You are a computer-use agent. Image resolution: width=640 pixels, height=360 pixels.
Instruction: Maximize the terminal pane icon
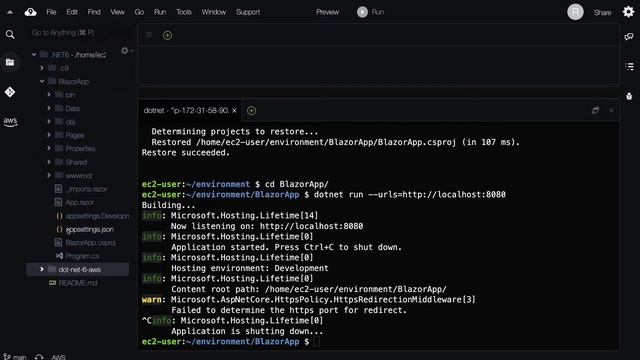pos(596,110)
